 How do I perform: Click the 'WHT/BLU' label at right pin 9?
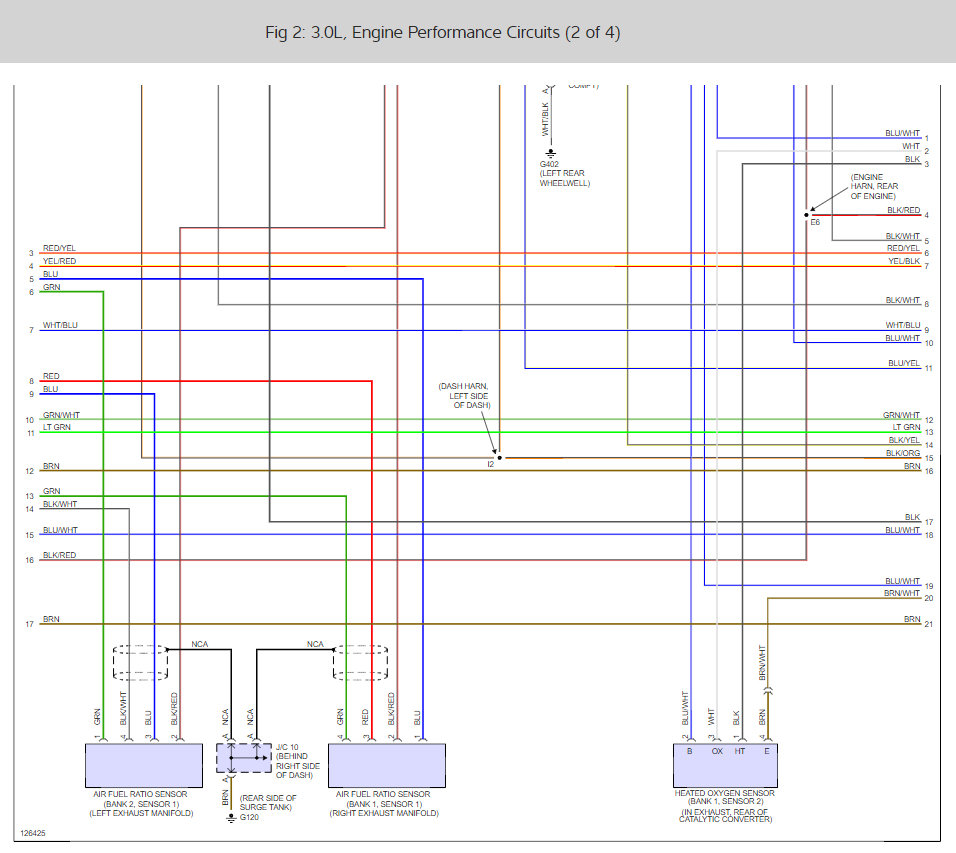pyautogui.click(x=903, y=325)
